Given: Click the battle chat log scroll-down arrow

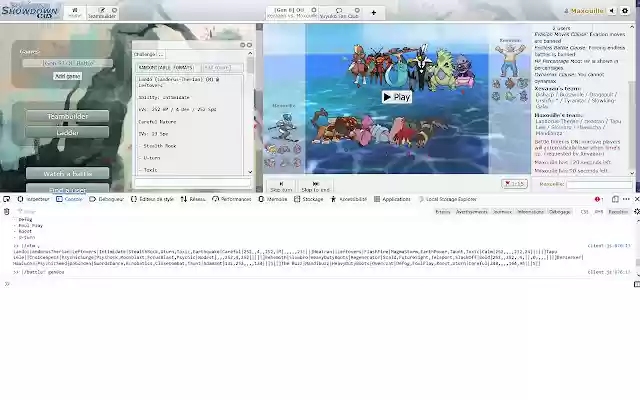Looking at the screenshot, I should (x=632, y=173).
